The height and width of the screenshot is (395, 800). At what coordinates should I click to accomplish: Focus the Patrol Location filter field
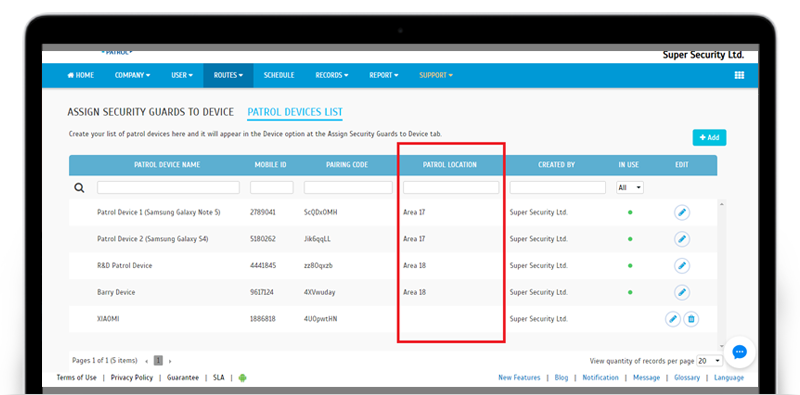tap(451, 187)
